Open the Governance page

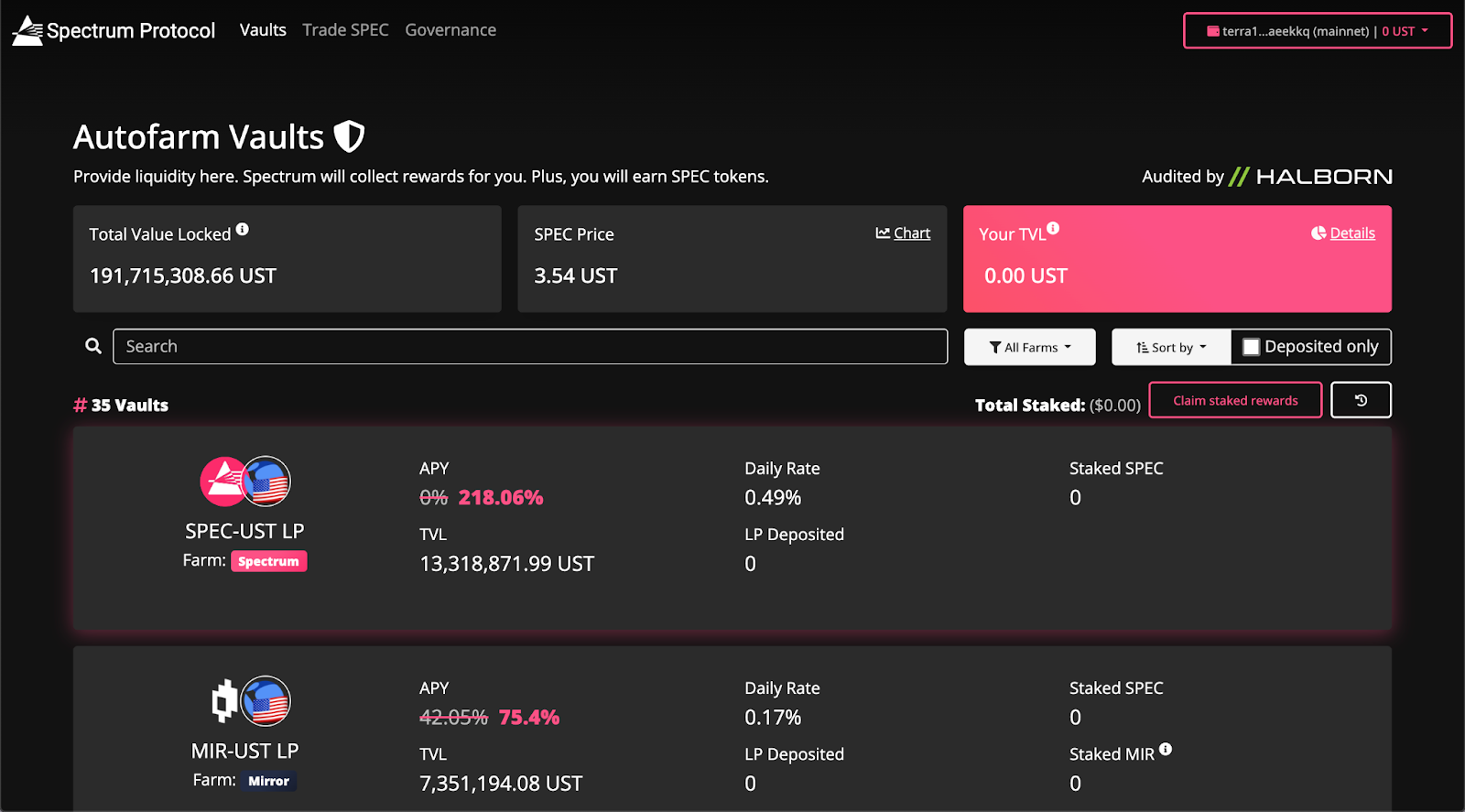[x=450, y=30]
